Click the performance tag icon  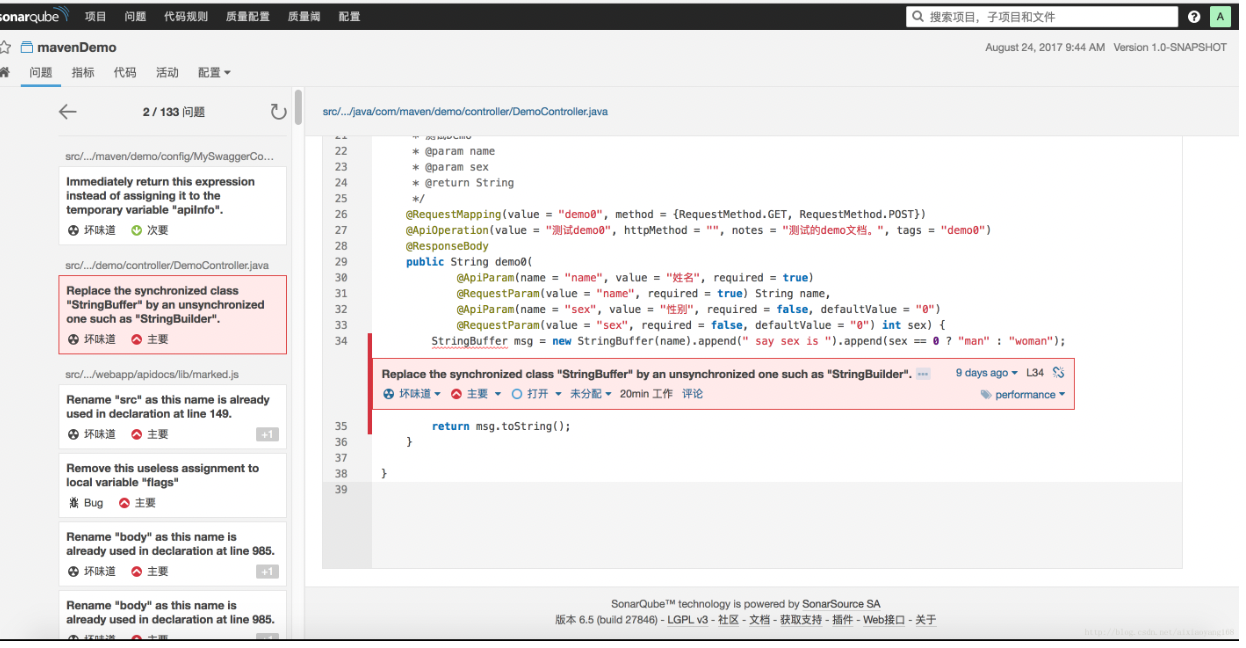(x=986, y=395)
